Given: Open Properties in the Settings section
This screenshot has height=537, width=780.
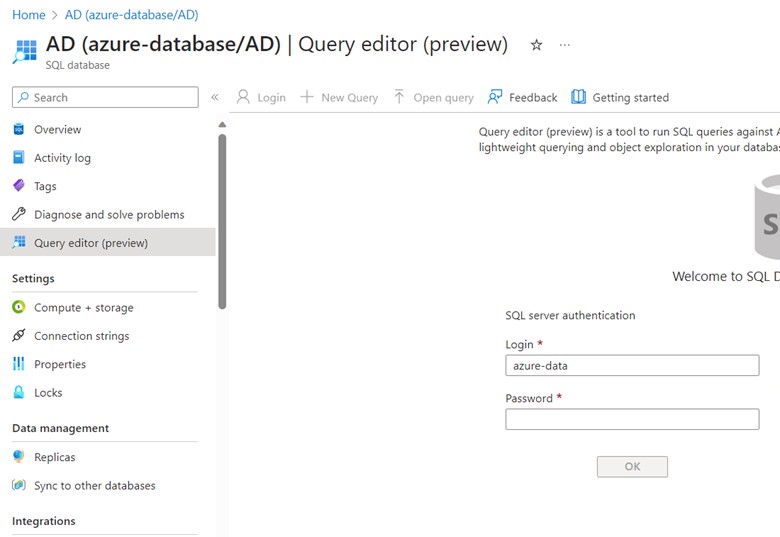Looking at the screenshot, I should tap(60, 365).
